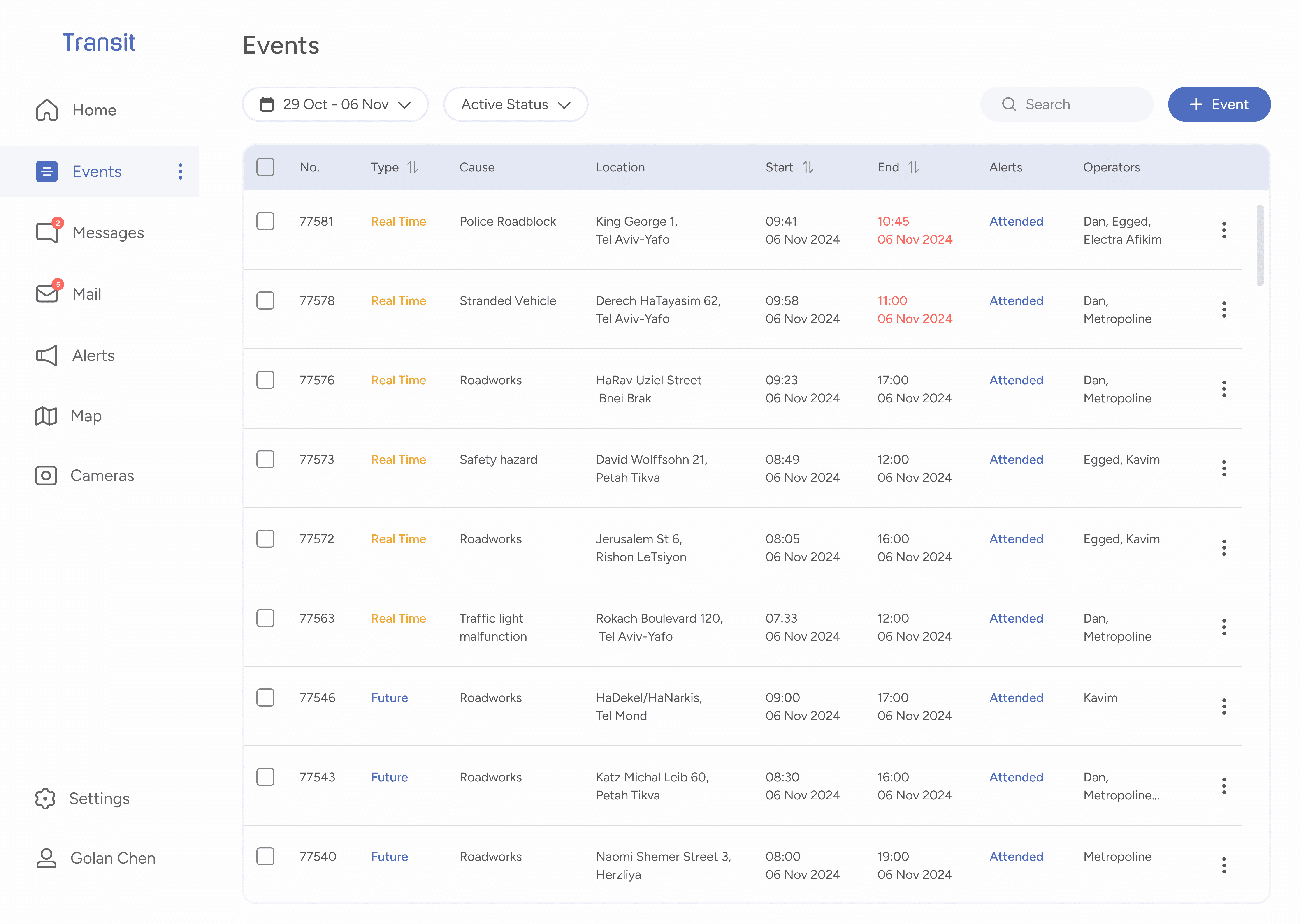
Task: Click the events table vertical scrollbar
Action: coord(1260,245)
